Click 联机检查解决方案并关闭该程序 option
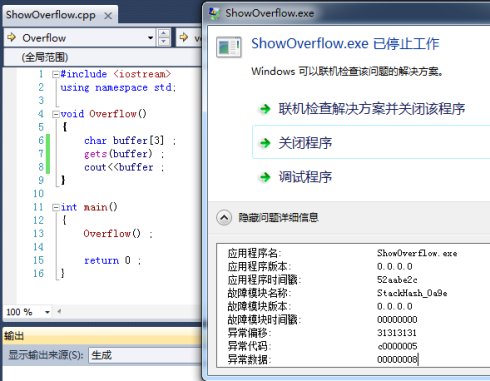The width and height of the screenshot is (490, 381). point(371,109)
